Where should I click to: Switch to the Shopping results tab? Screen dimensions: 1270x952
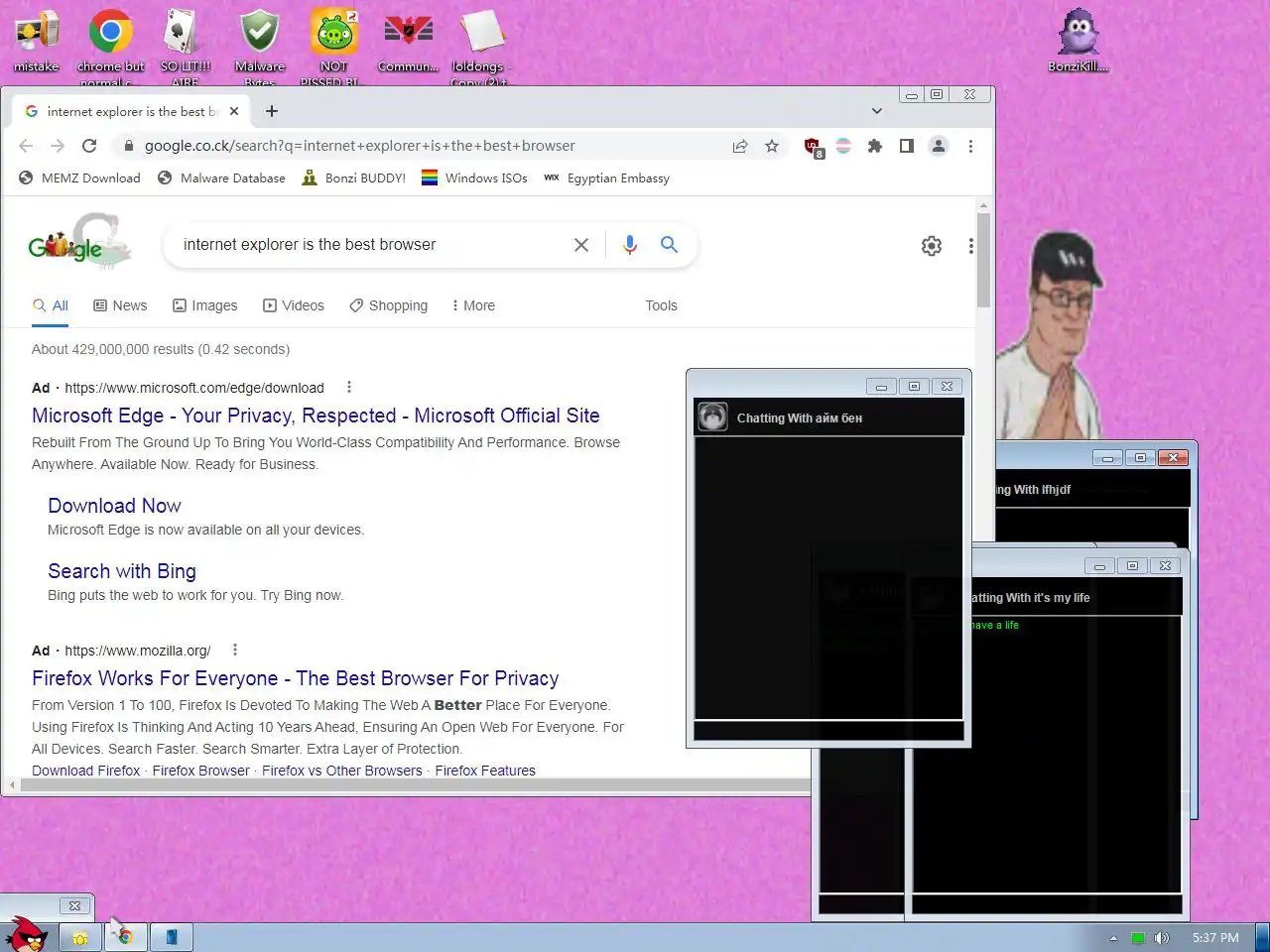389,305
